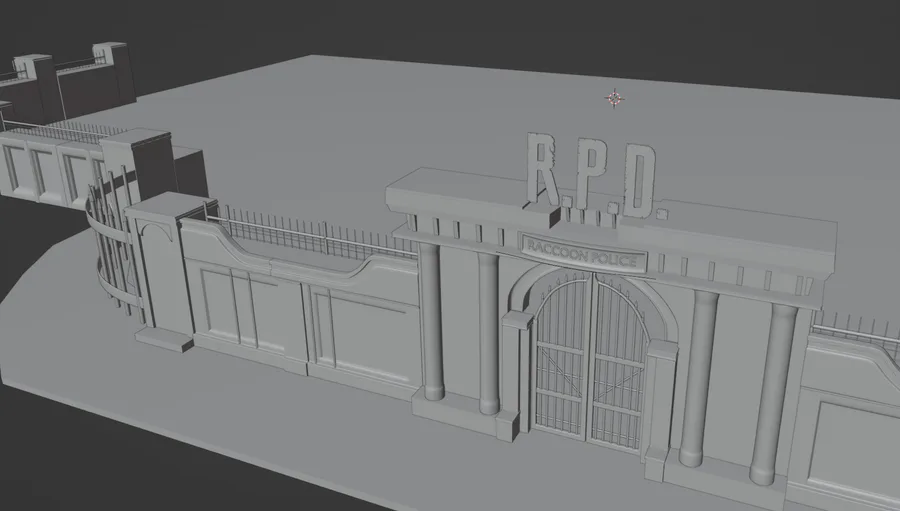The height and width of the screenshot is (511, 900).
Task: Select the RACCOON POLICE sign plate
Action: 583,253
